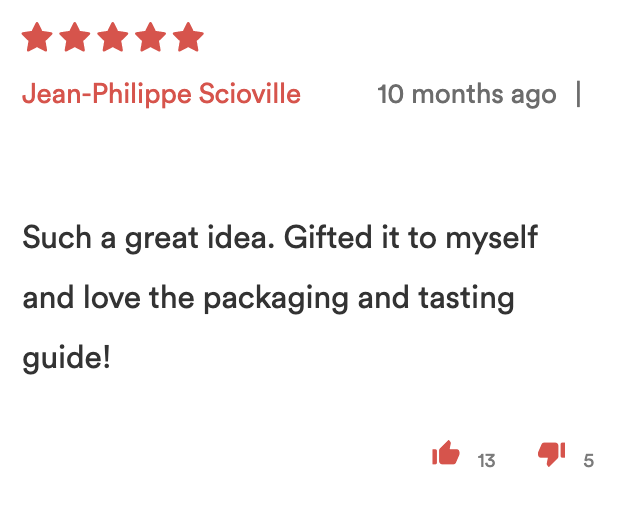
Task: Click the second red rating star
Action: pos(75,38)
